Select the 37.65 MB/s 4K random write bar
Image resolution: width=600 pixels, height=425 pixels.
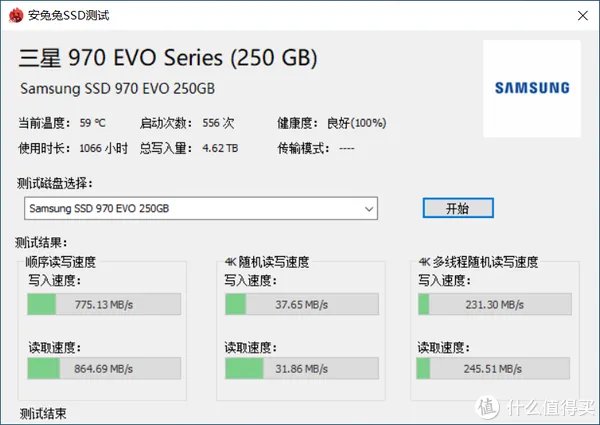301,304
